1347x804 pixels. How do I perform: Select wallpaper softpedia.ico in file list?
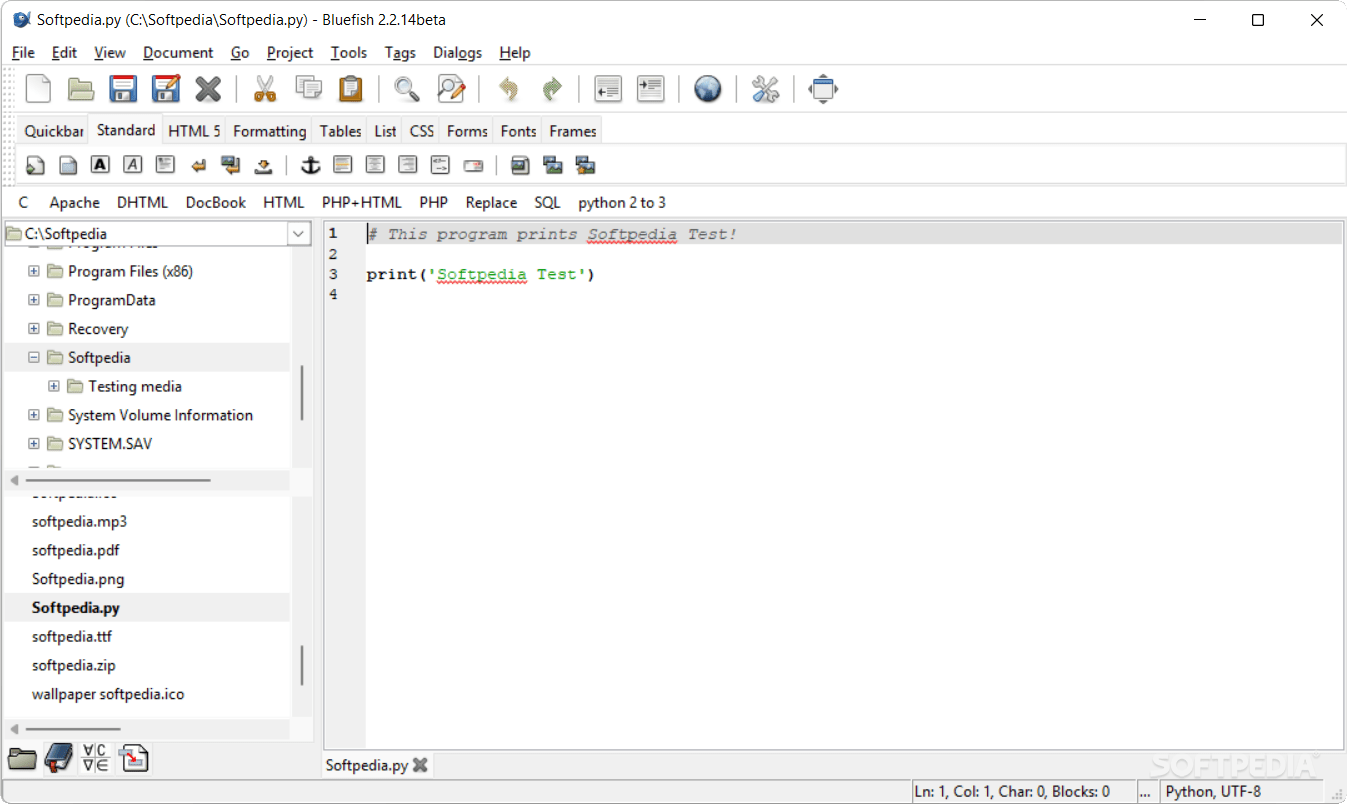[x=108, y=694]
